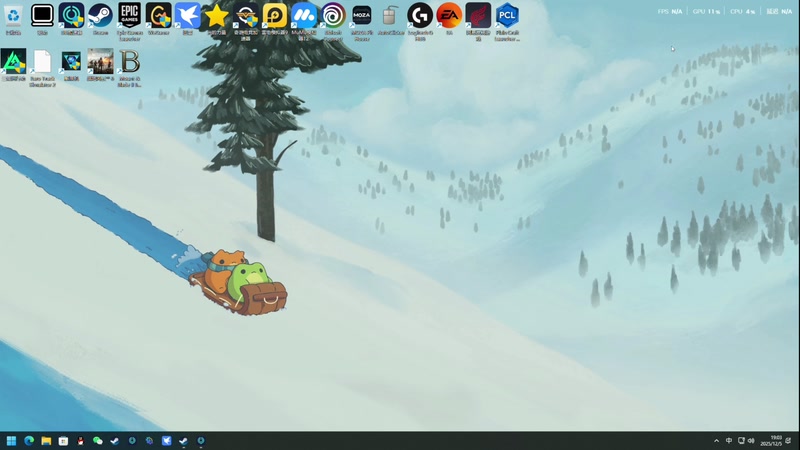The image size is (800, 450).
Task: Open Microsoft Store taskbar icon
Action: pos(63,440)
